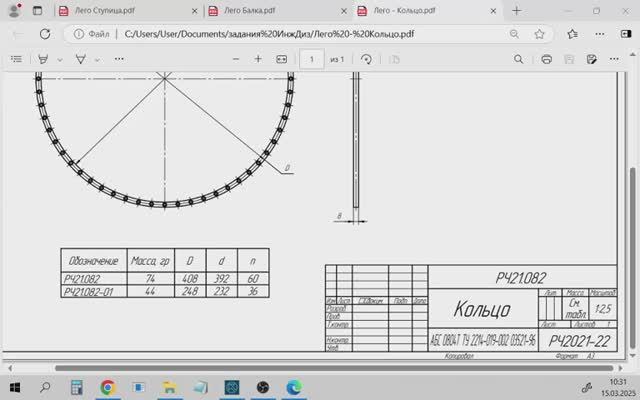Close the Лего - Кольцо.pdf tab

[493, 11]
